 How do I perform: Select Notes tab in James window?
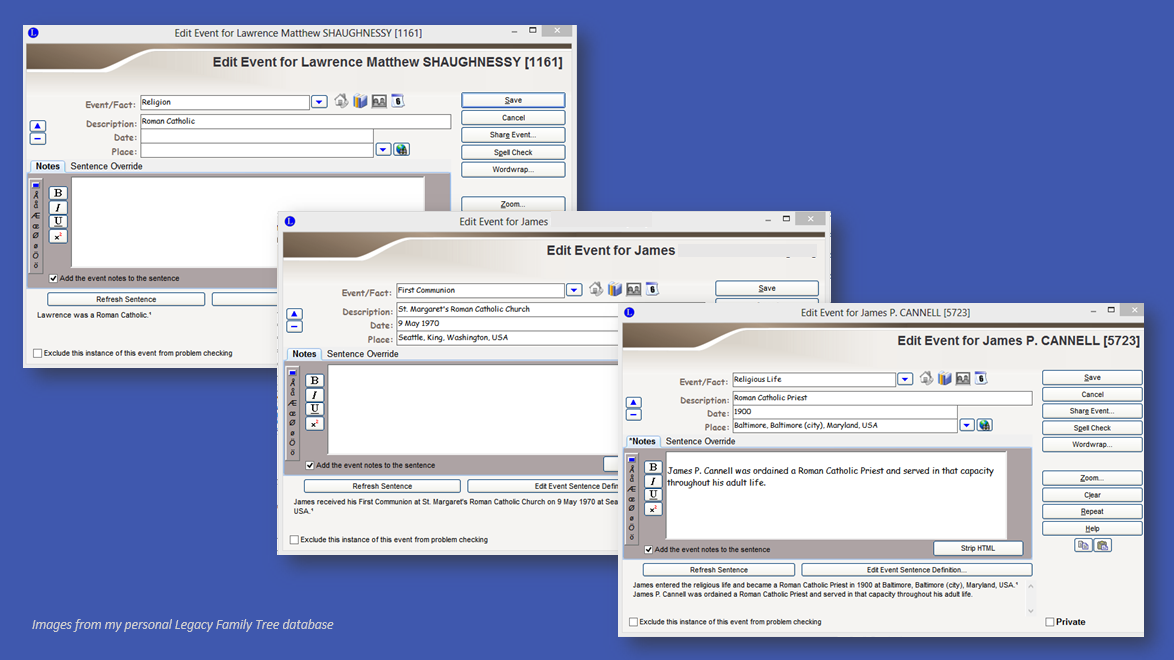click(x=304, y=354)
